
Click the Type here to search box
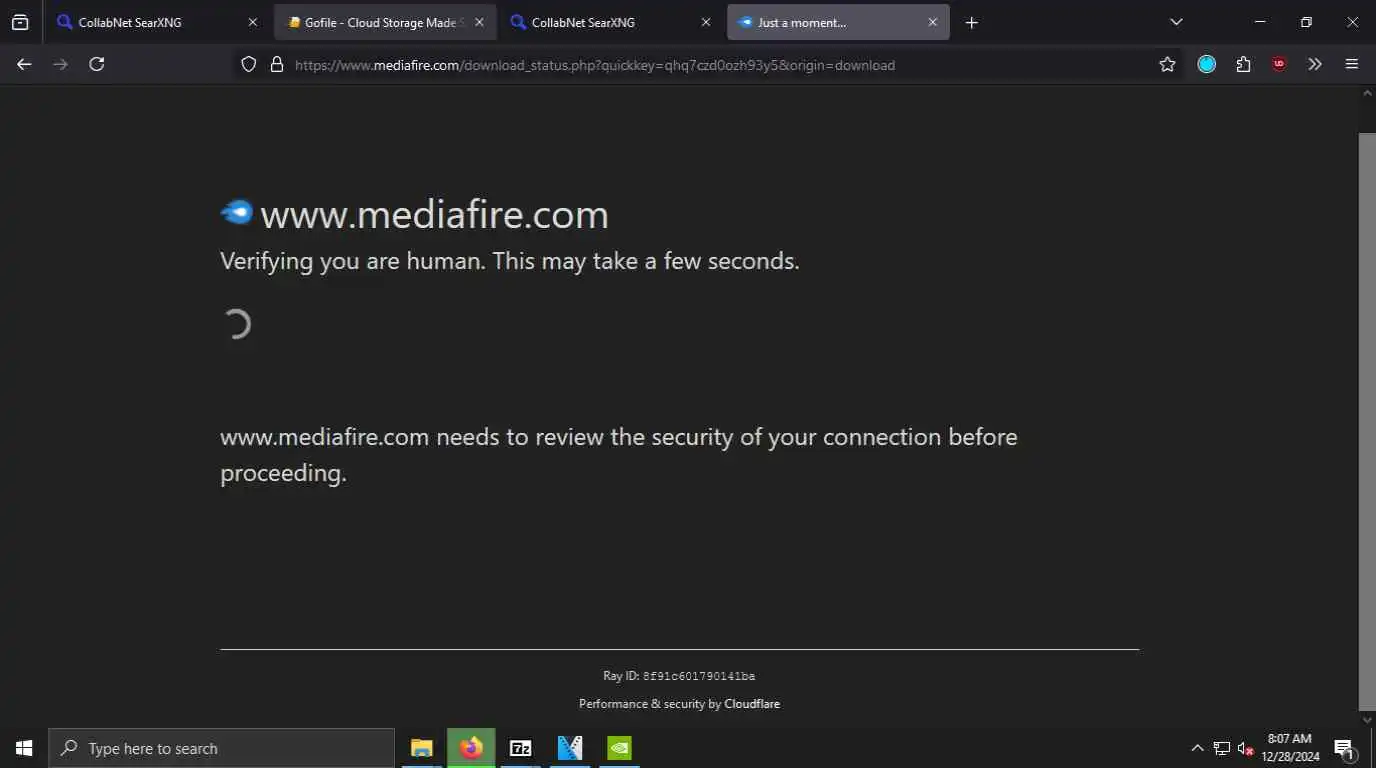pyautogui.click(x=221, y=748)
